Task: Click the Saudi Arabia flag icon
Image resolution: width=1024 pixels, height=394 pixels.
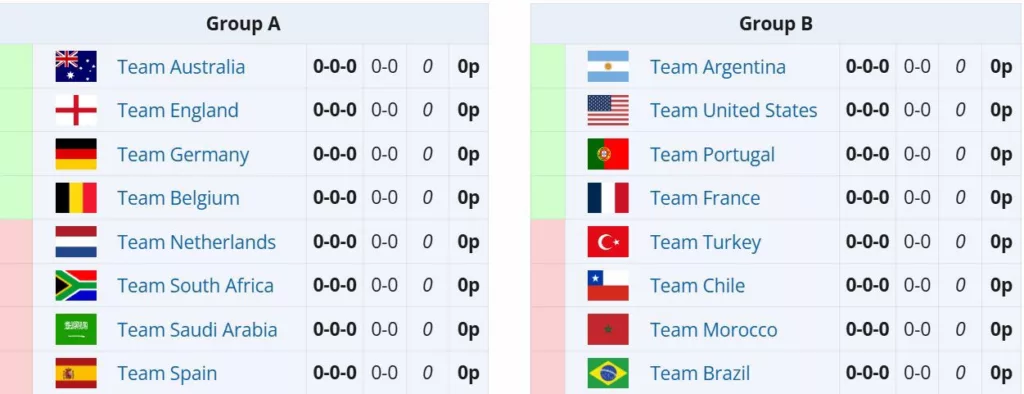Action: tap(76, 329)
